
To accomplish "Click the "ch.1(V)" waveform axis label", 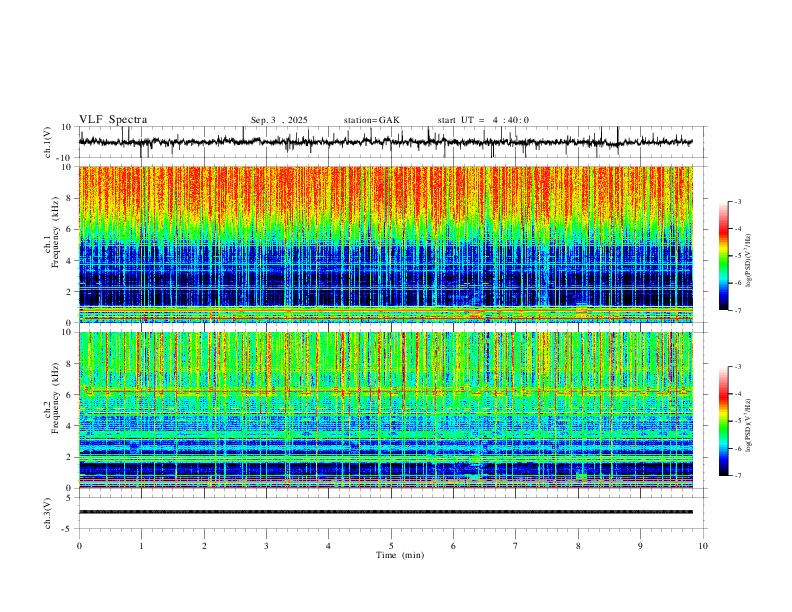I will pos(48,142).
